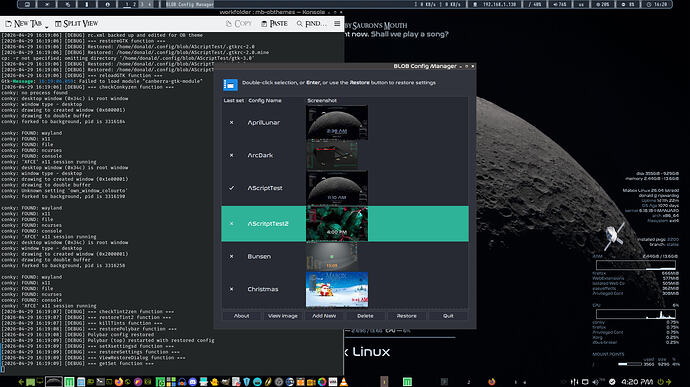Click the green exit arrow at panel end

click(x=668, y=382)
